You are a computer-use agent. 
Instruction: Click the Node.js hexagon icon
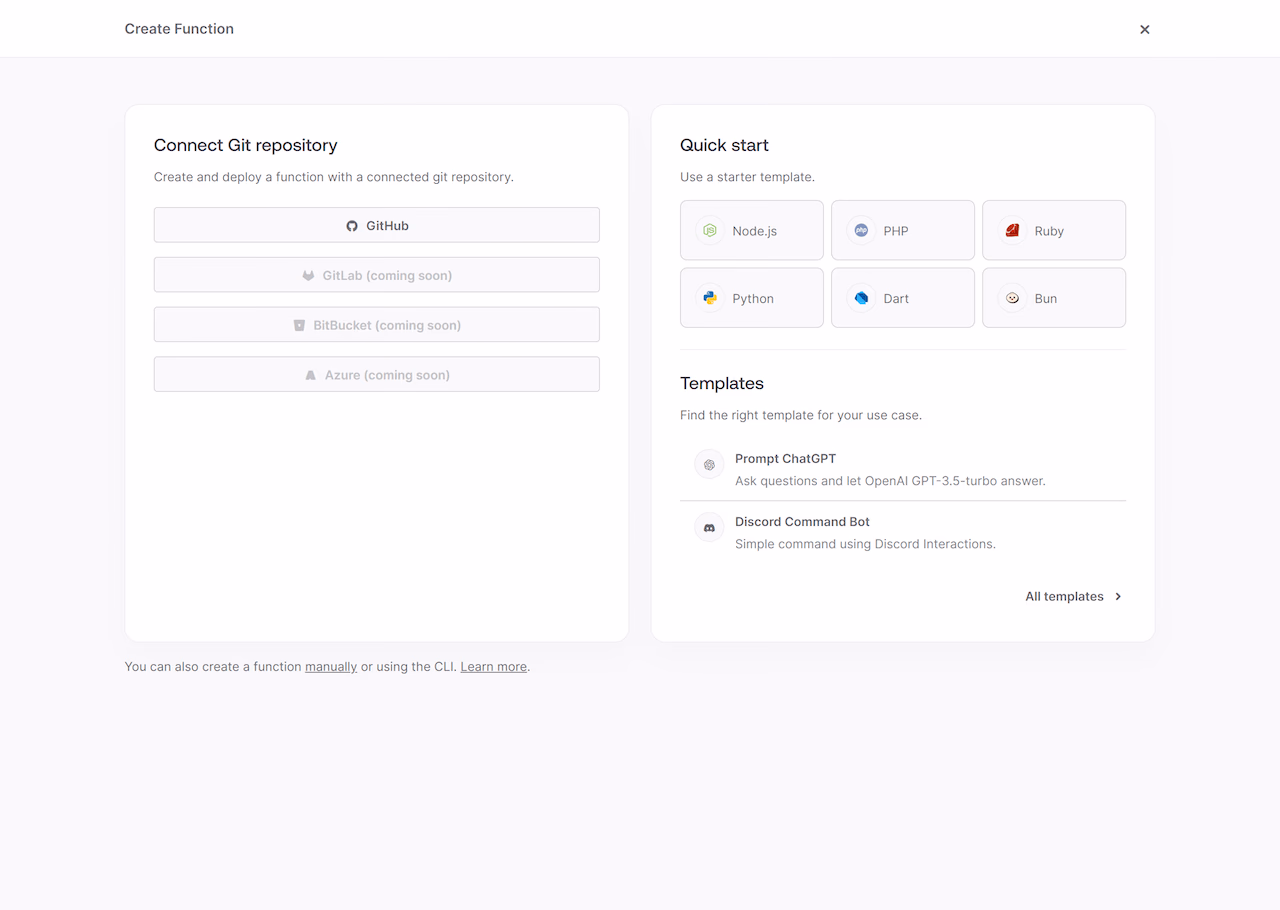[x=710, y=230]
